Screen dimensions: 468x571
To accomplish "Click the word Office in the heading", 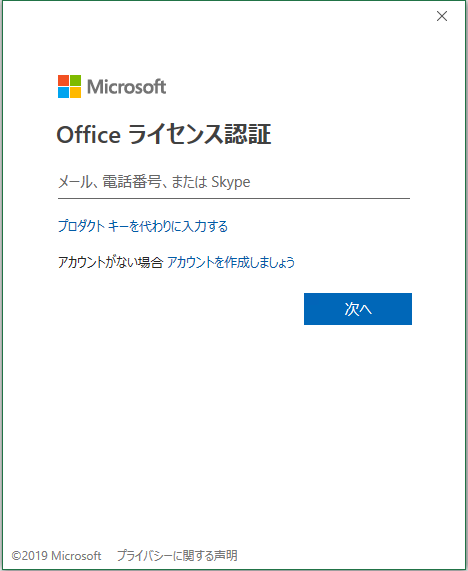I will pos(89,134).
